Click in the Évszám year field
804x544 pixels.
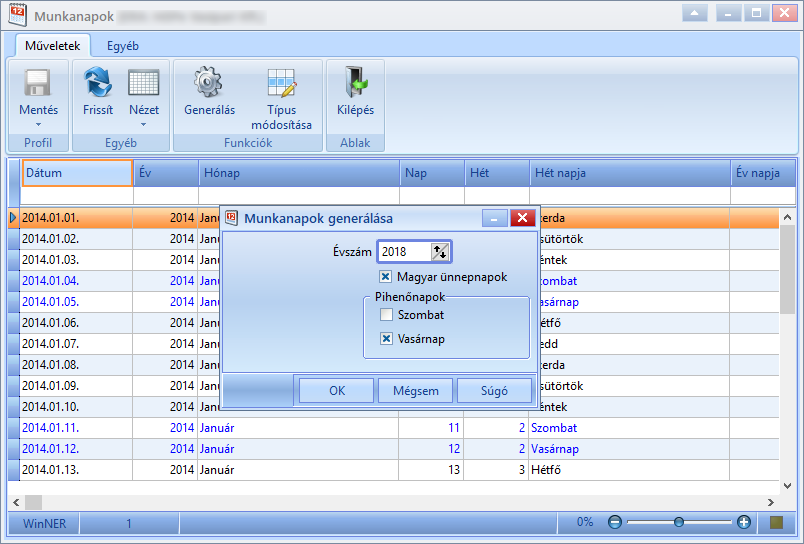[x=405, y=252]
